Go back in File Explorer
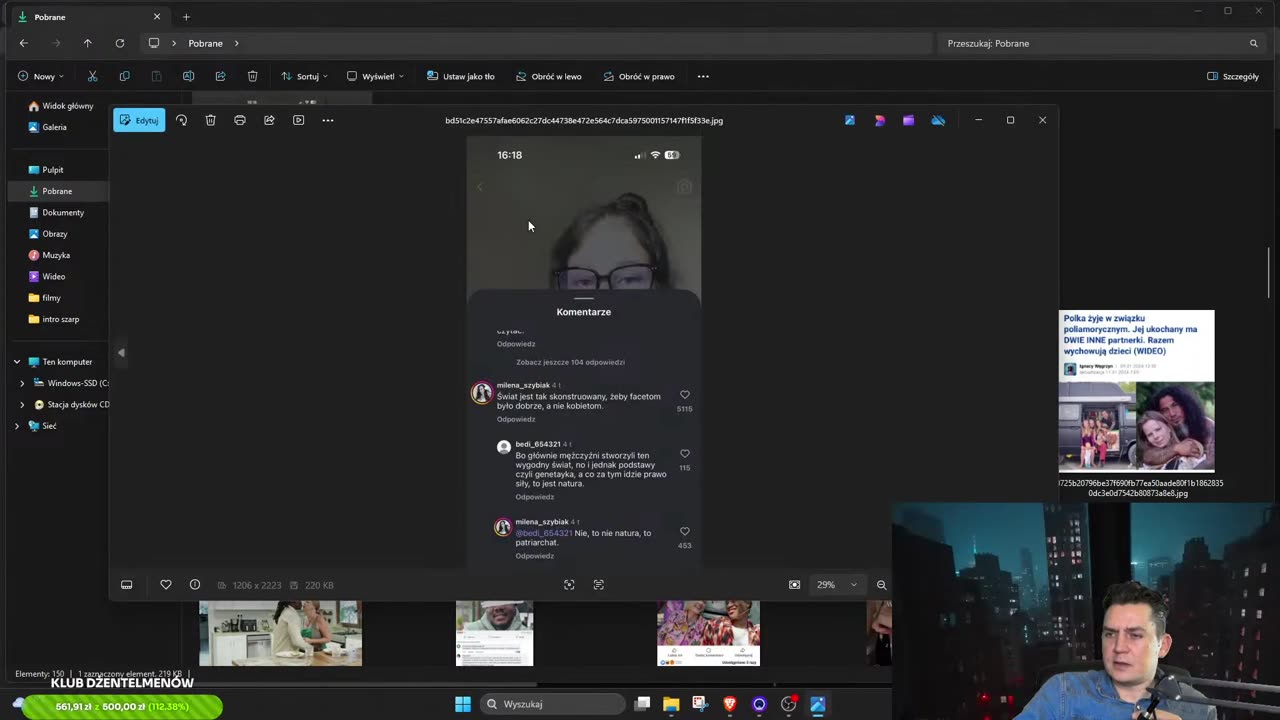Image resolution: width=1280 pixels, height=720 pixels. click(24, 43)
